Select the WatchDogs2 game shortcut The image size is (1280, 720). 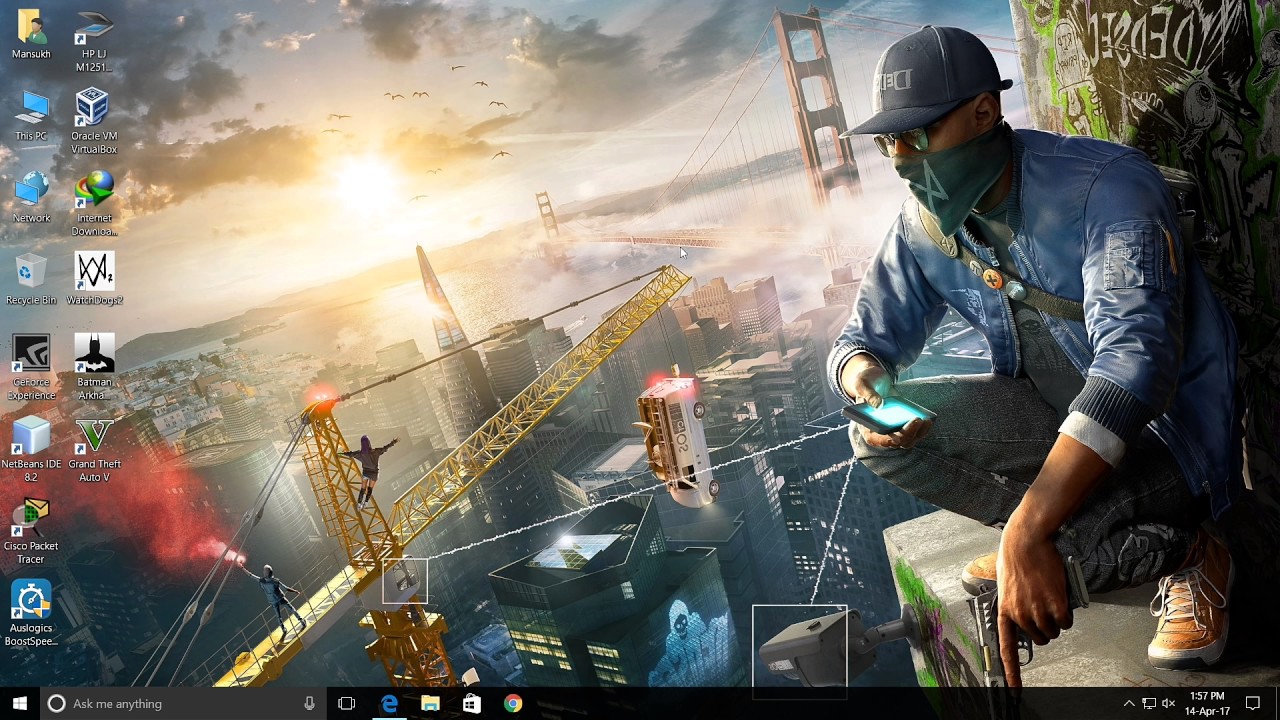(94, 280)
